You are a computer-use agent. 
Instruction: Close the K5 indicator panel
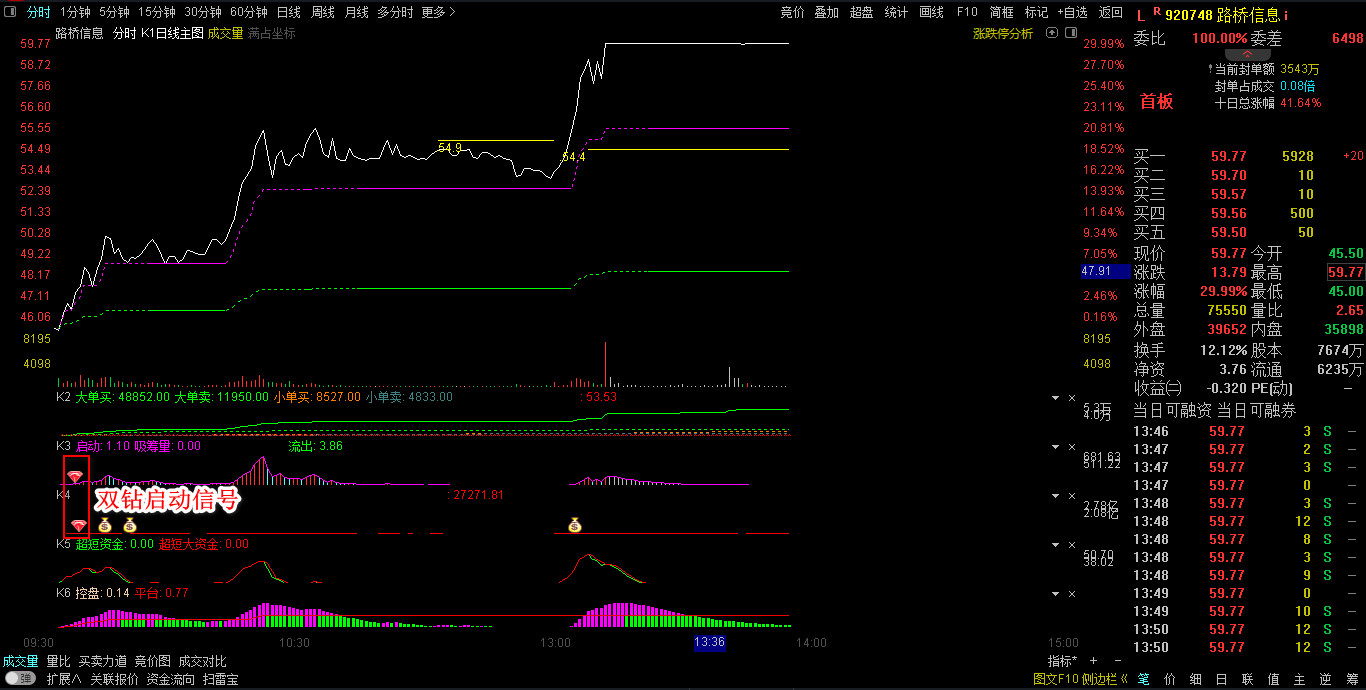[1072, 545]
